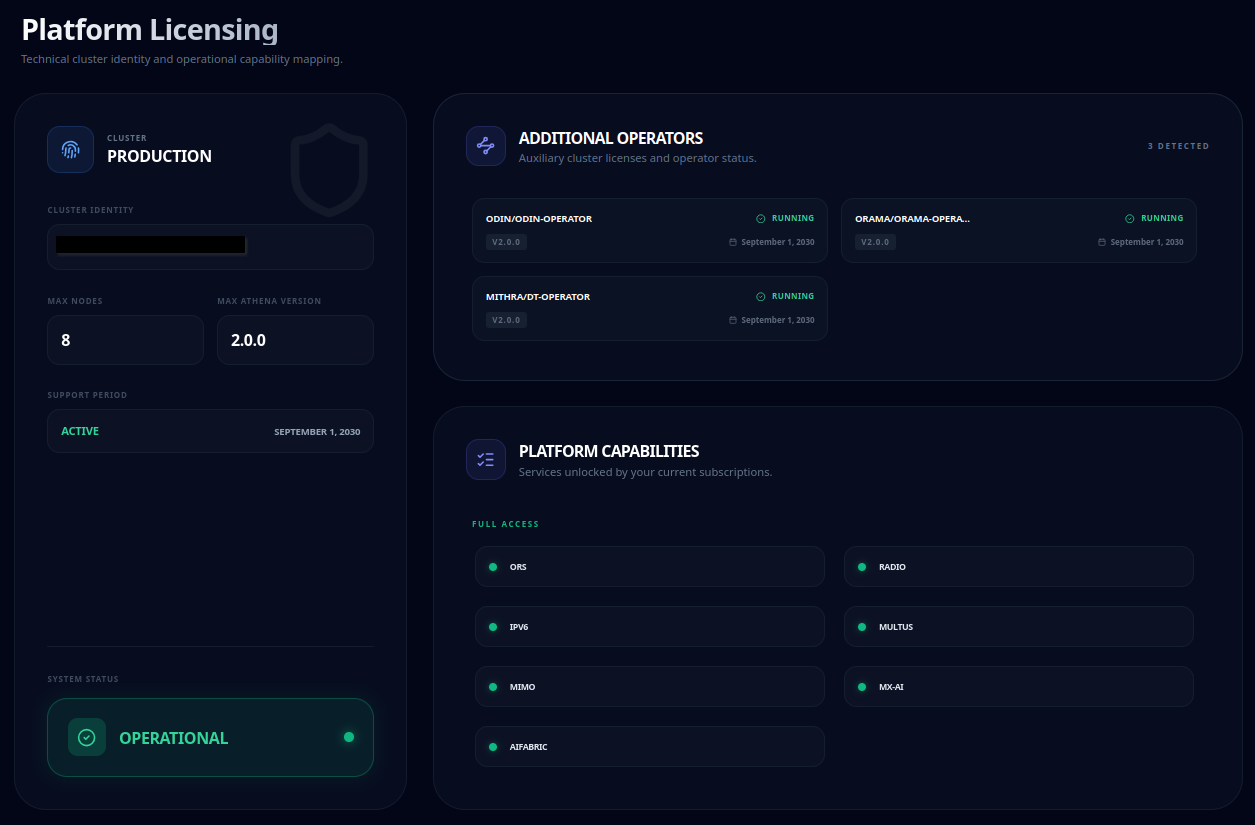The width and height of the screenshot is (1255, 825).
Task: Click the September 1, 2030 date in the MITHRA/DT-OPERATOR card
Action: 778,320
